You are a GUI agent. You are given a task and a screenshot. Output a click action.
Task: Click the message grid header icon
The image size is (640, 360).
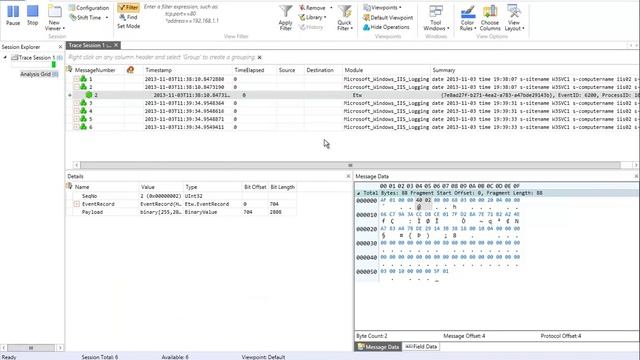tap(69, 69)
